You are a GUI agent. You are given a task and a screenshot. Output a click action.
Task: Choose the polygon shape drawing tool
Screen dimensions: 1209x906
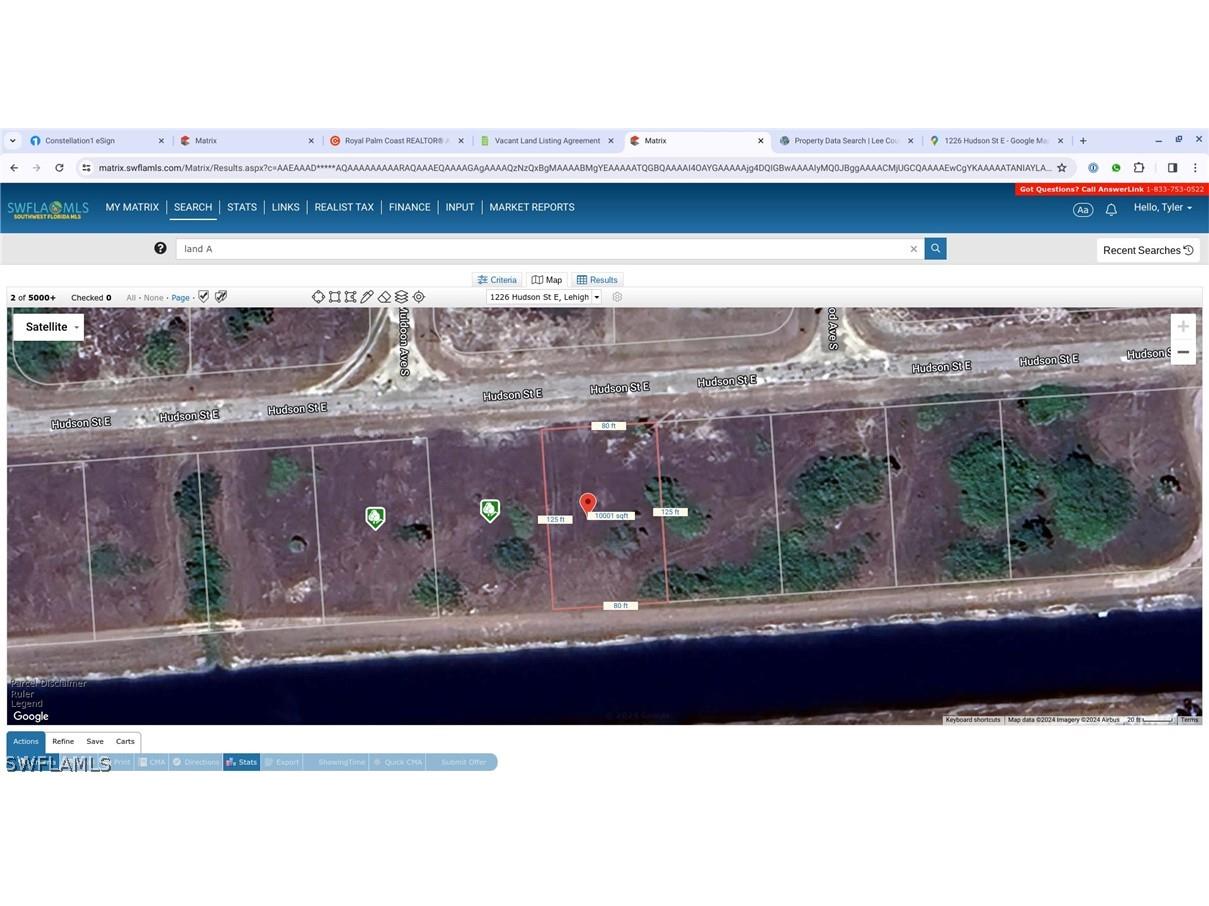click(351, 297)
